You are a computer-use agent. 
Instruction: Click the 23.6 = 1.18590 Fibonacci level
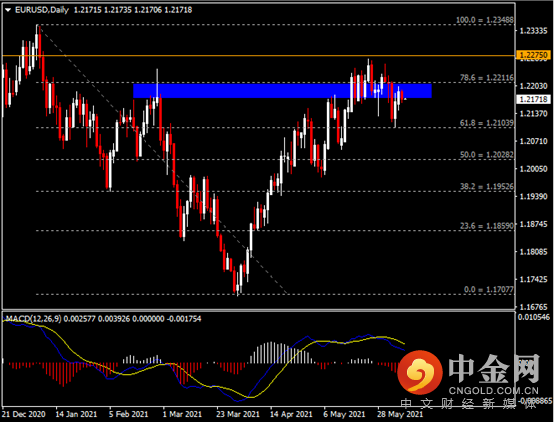[487, 226]
